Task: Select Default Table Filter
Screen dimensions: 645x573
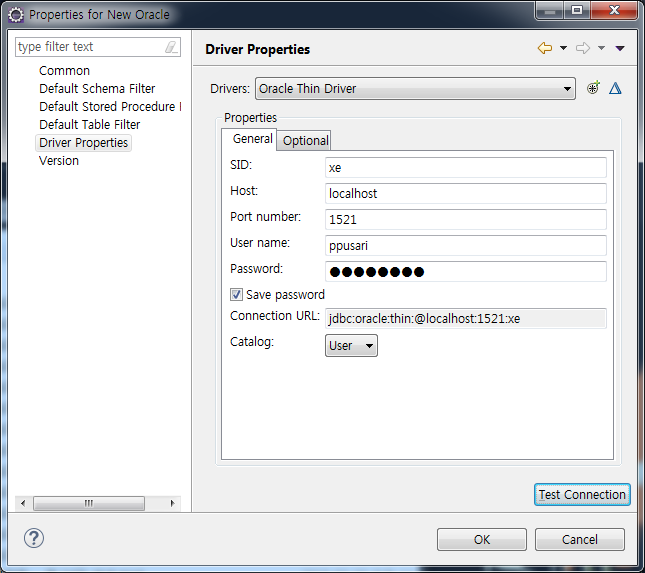Action: 90,125
